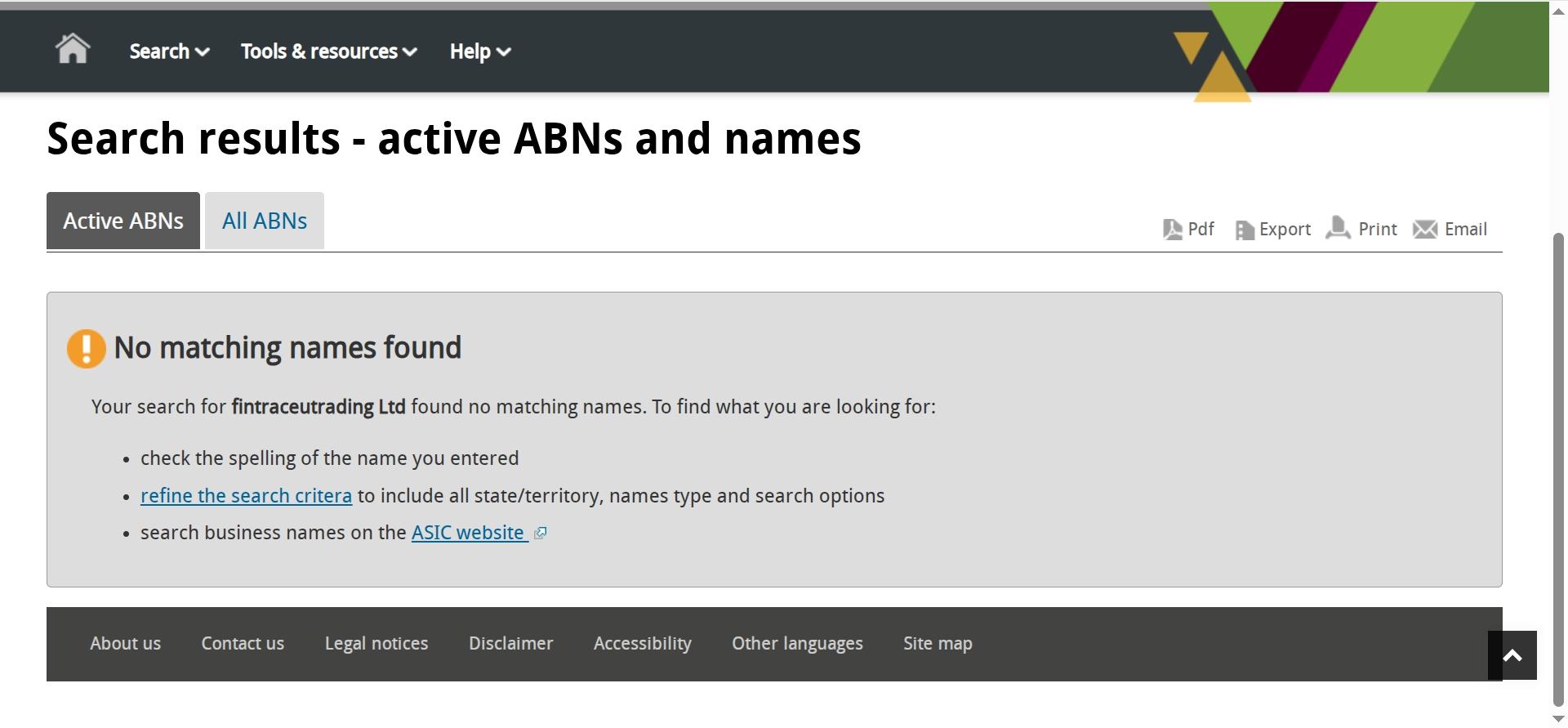Image resolution: width=1568 pixels, height=728 pixels.
Task: Click the Pdf file icon
Action: (1172, 230)
